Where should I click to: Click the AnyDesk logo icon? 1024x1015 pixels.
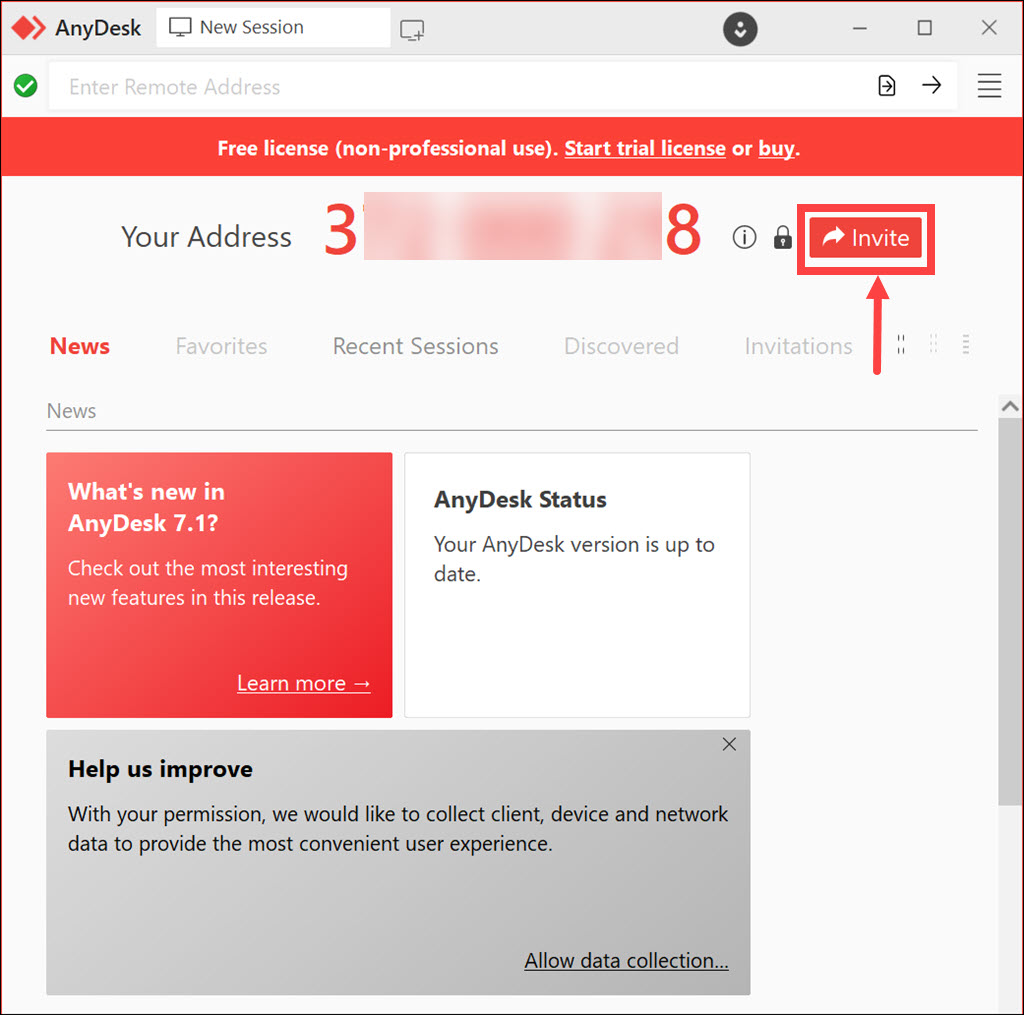point(29,27)
